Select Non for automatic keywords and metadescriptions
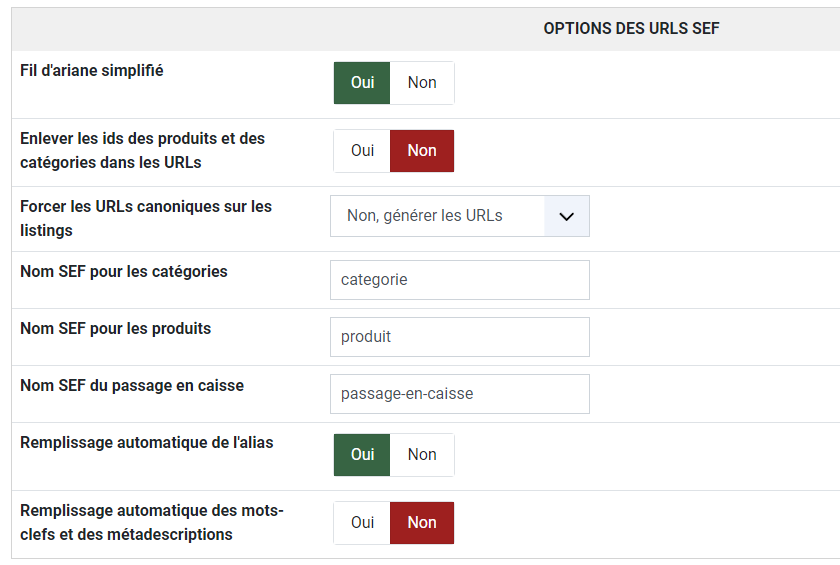Screen dimensions: 840x565 422,523
